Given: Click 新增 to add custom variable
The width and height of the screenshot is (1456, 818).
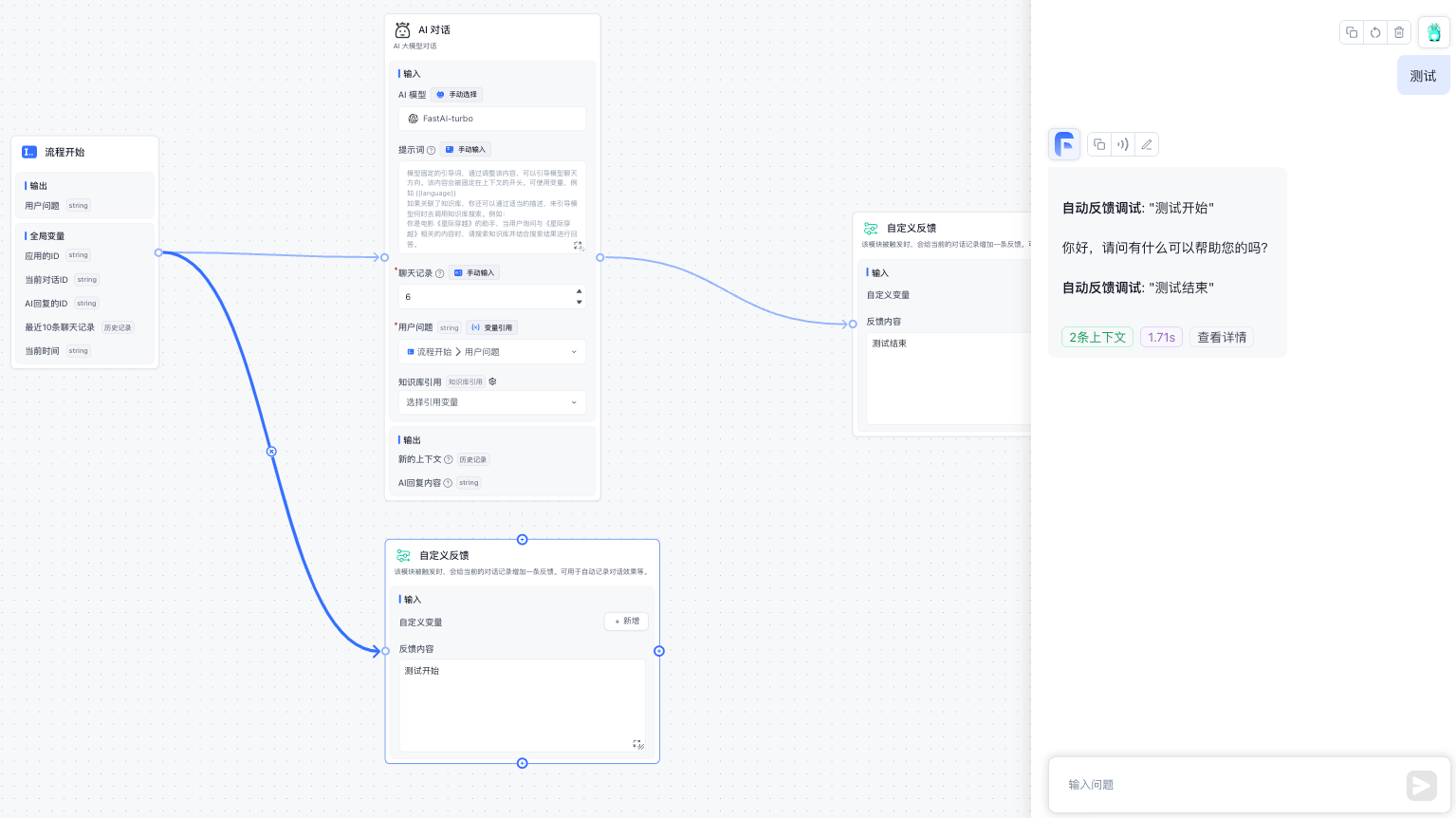Looking at the screenshot, I should (x=626, y=622).
